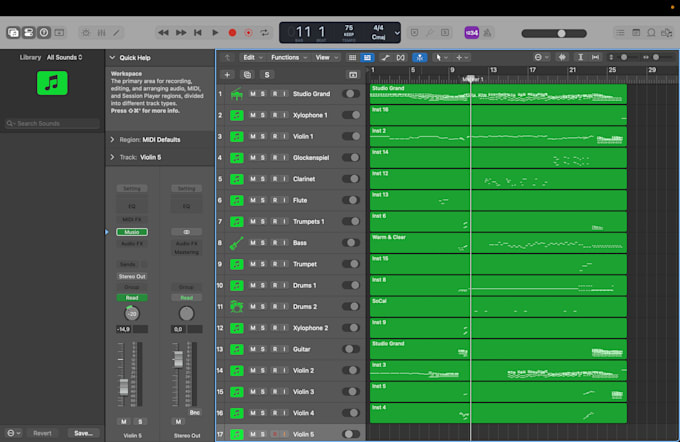
Task: Open the Note Pads panel
Action: point(636,33)
